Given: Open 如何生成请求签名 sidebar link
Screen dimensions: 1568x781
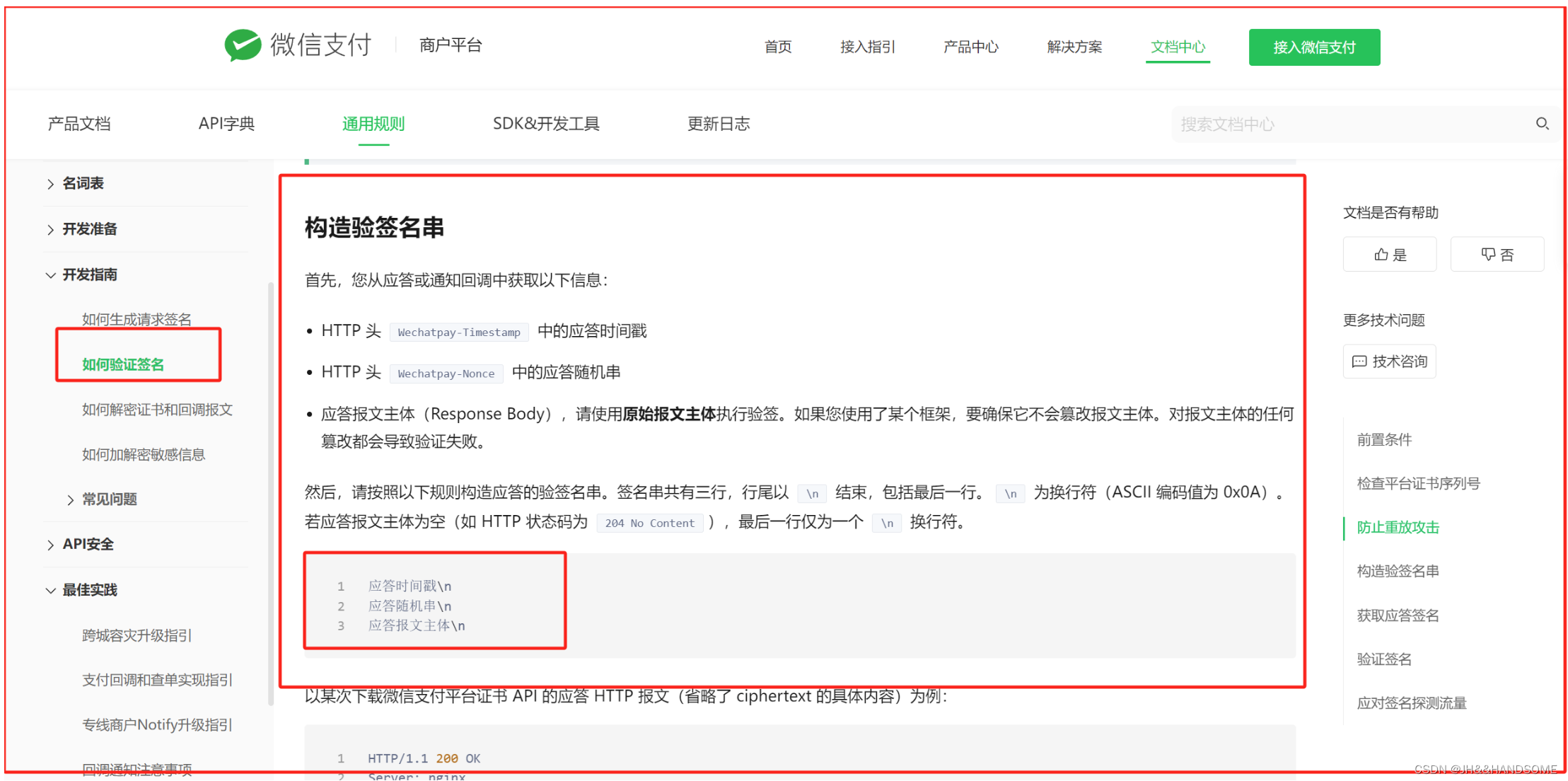Looking at the screenshot, I should pyautogui.click(x=137, y=319).
